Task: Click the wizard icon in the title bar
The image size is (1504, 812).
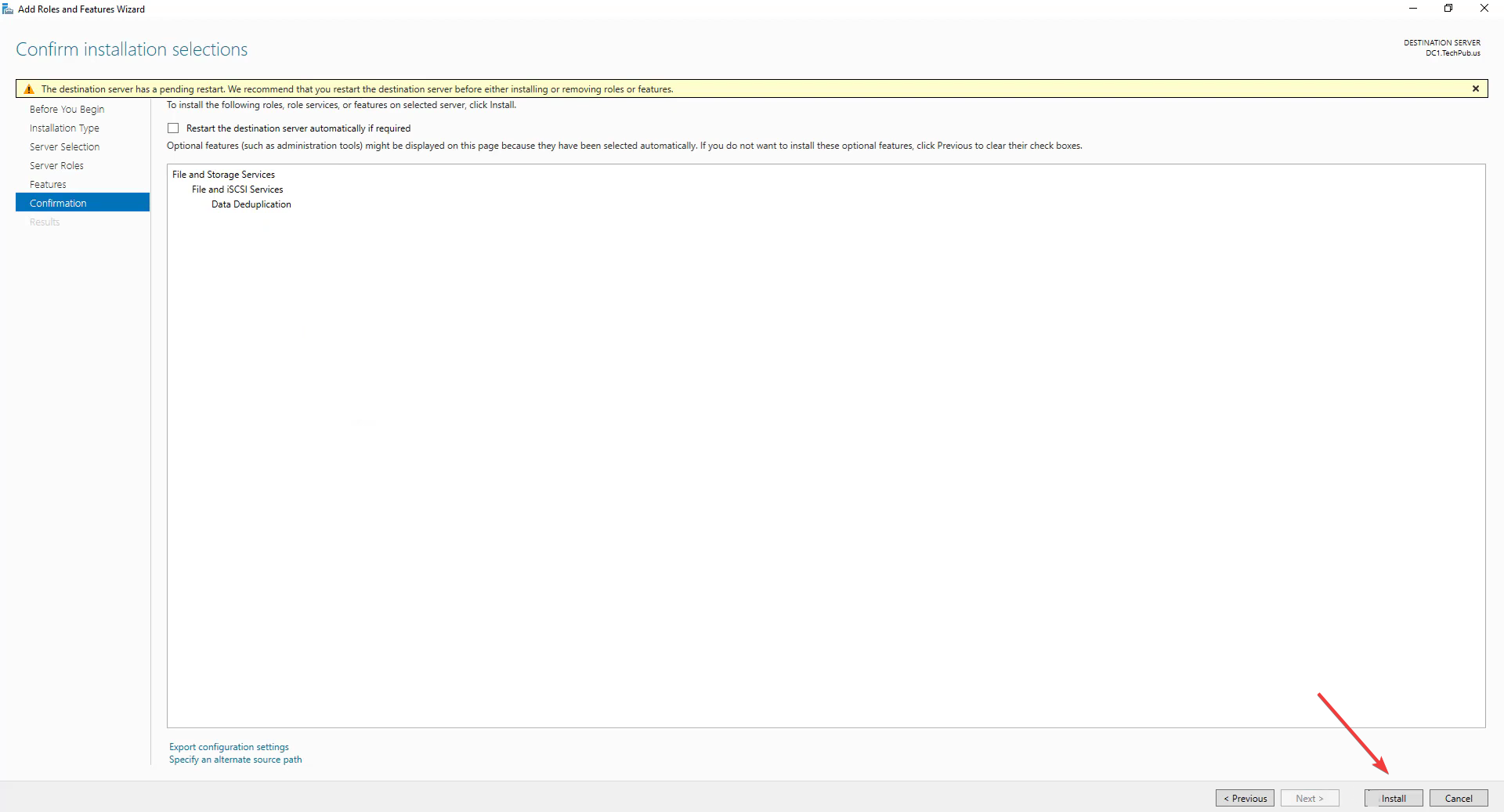Action: (x=8, y=9)
